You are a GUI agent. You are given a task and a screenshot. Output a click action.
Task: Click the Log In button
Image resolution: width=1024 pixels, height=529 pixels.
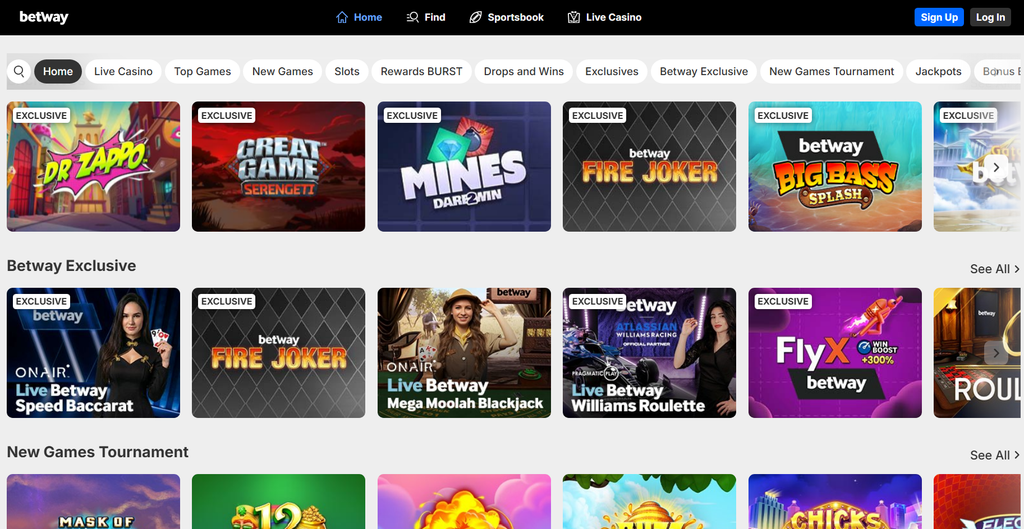pos(991,17)
